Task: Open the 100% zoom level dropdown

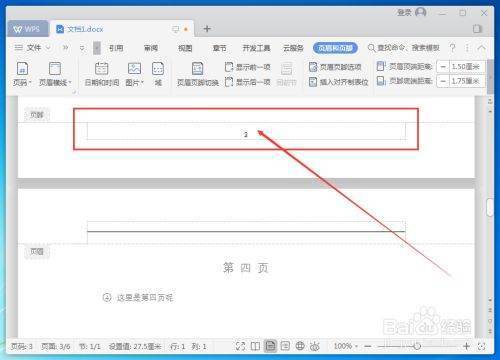Action: pos(346,346)
